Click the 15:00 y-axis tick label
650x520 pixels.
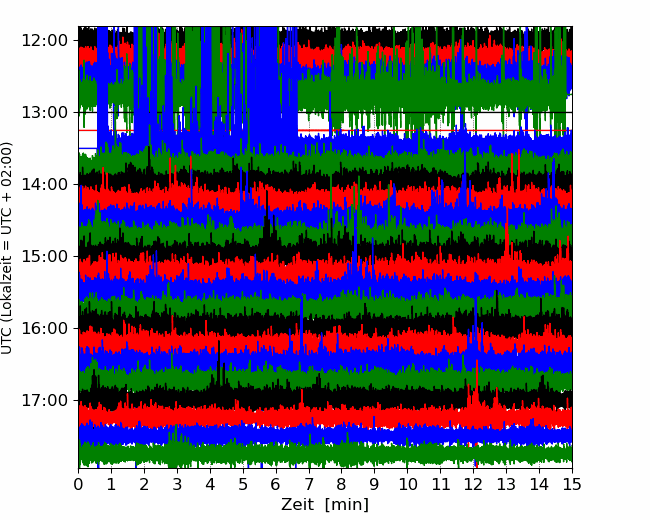point(44,256)
